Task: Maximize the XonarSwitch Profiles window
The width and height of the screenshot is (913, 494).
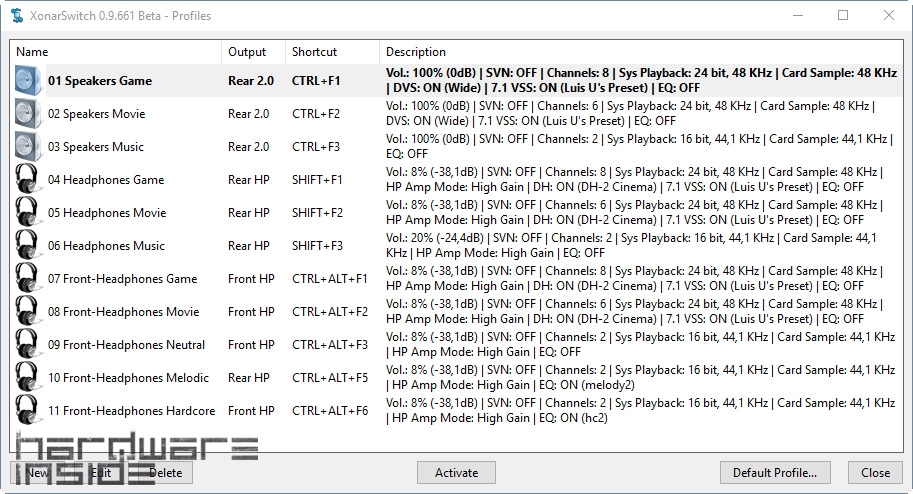Action: click(x=843, y=16)
